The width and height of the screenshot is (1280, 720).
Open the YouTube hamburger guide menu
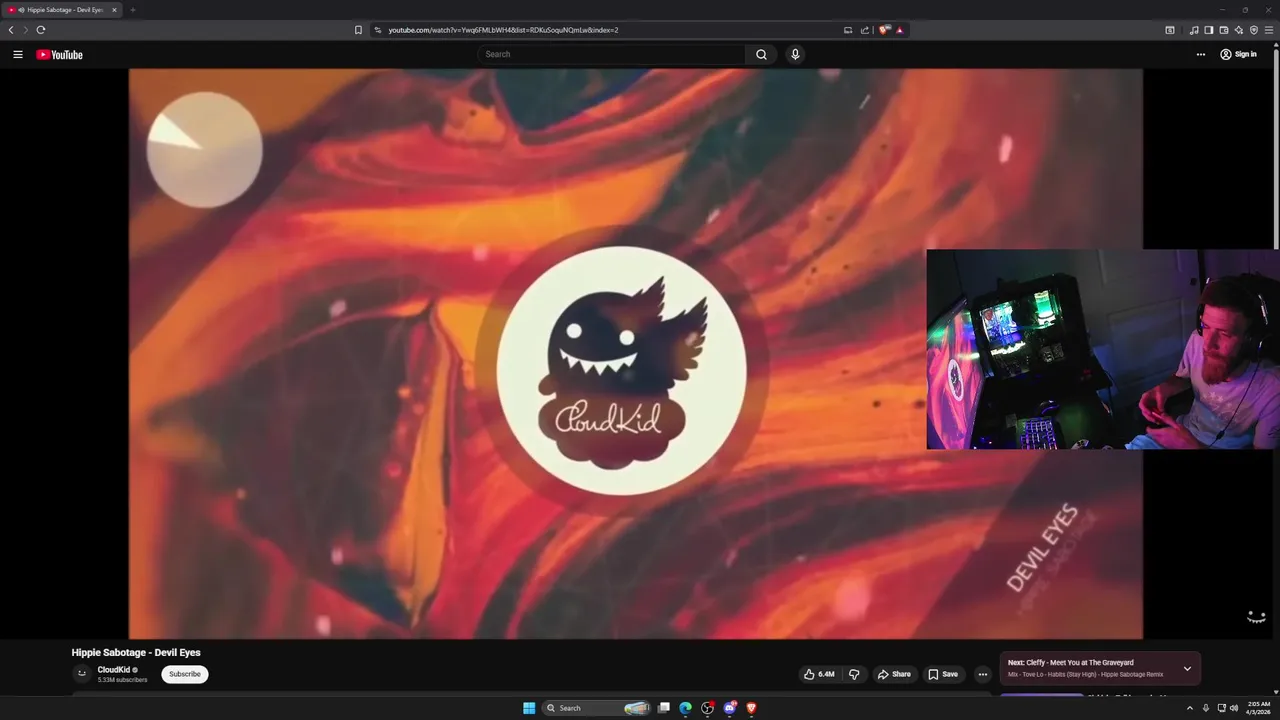tap(17, 55)
